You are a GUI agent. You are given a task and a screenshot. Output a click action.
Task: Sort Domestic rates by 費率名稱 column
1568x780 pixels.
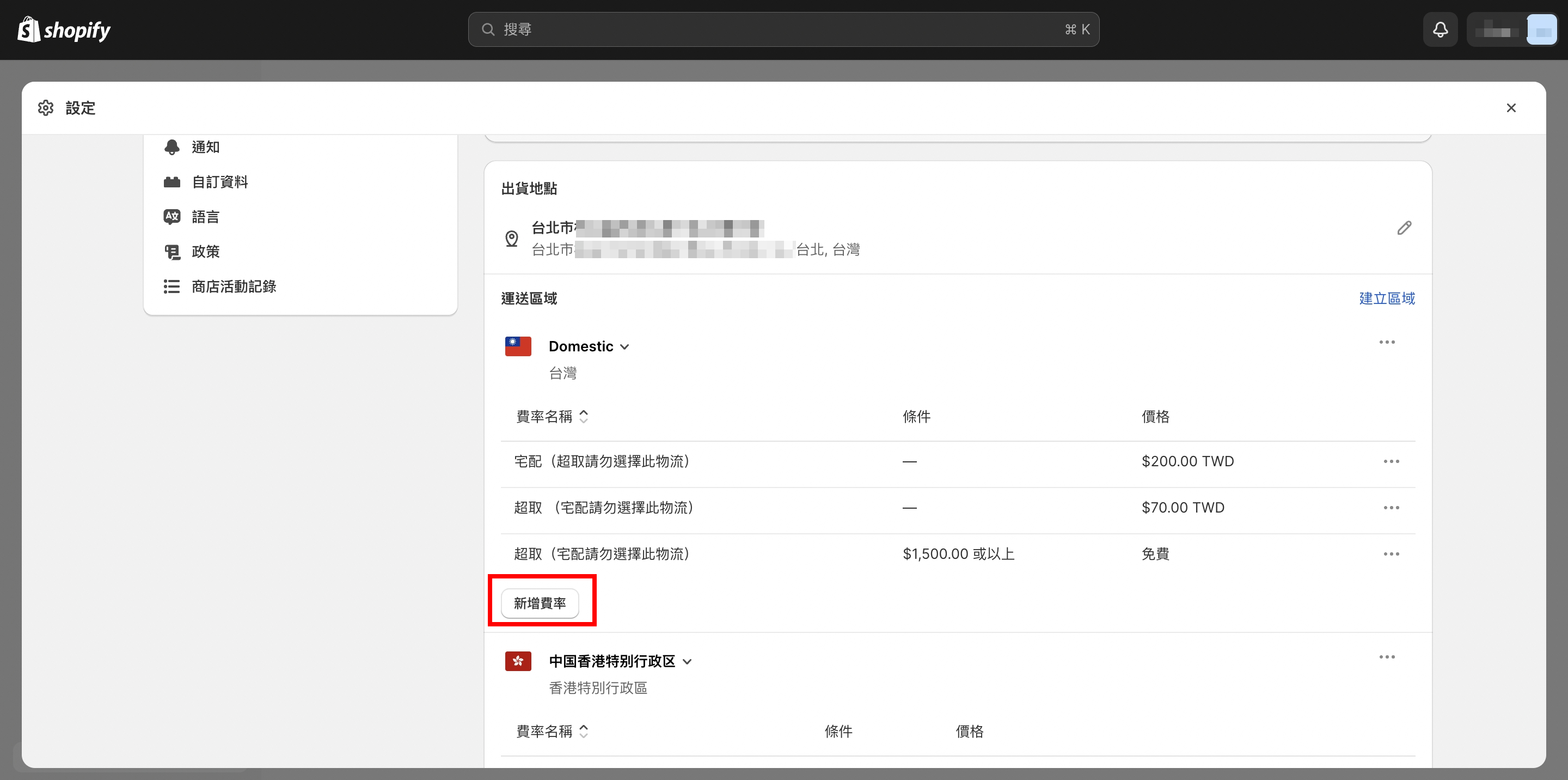552,417
